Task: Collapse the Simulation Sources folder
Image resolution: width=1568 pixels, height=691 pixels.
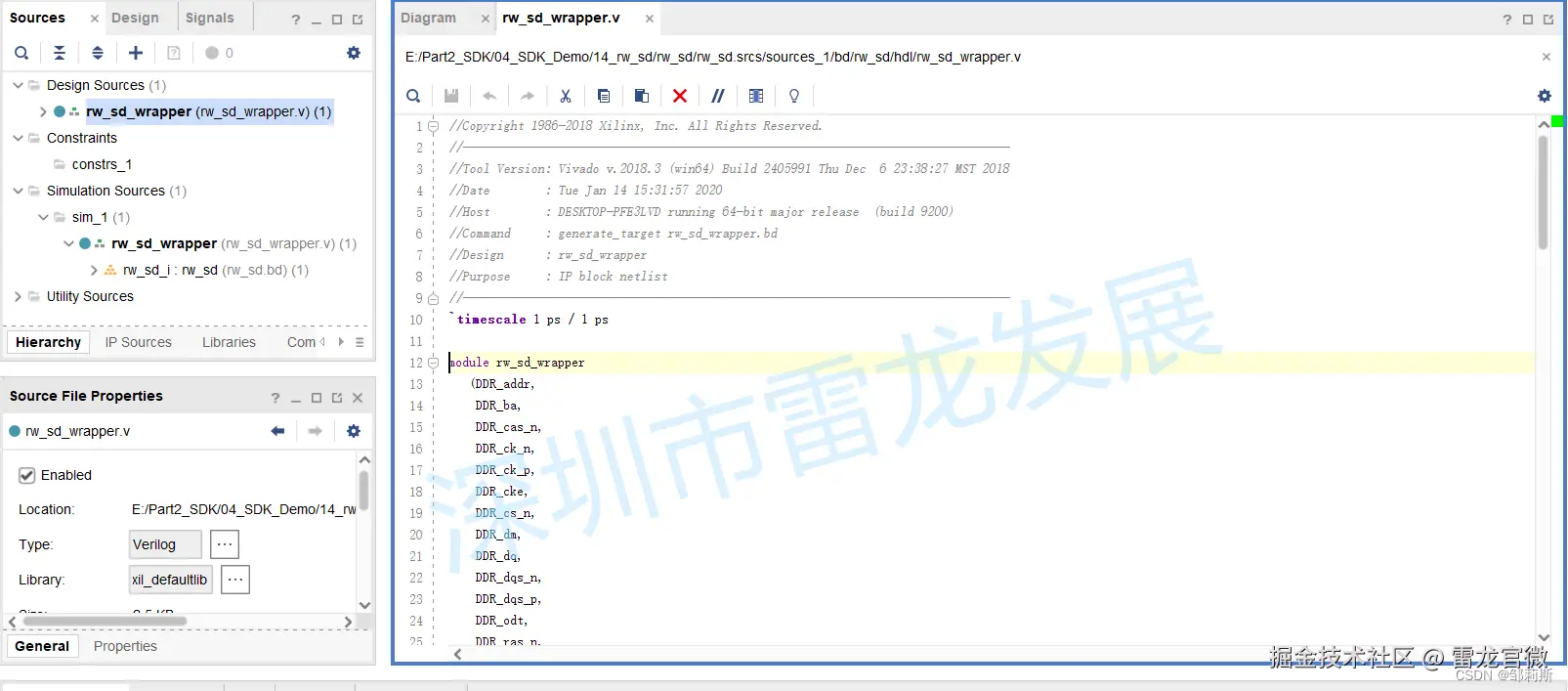Action: 18,191
